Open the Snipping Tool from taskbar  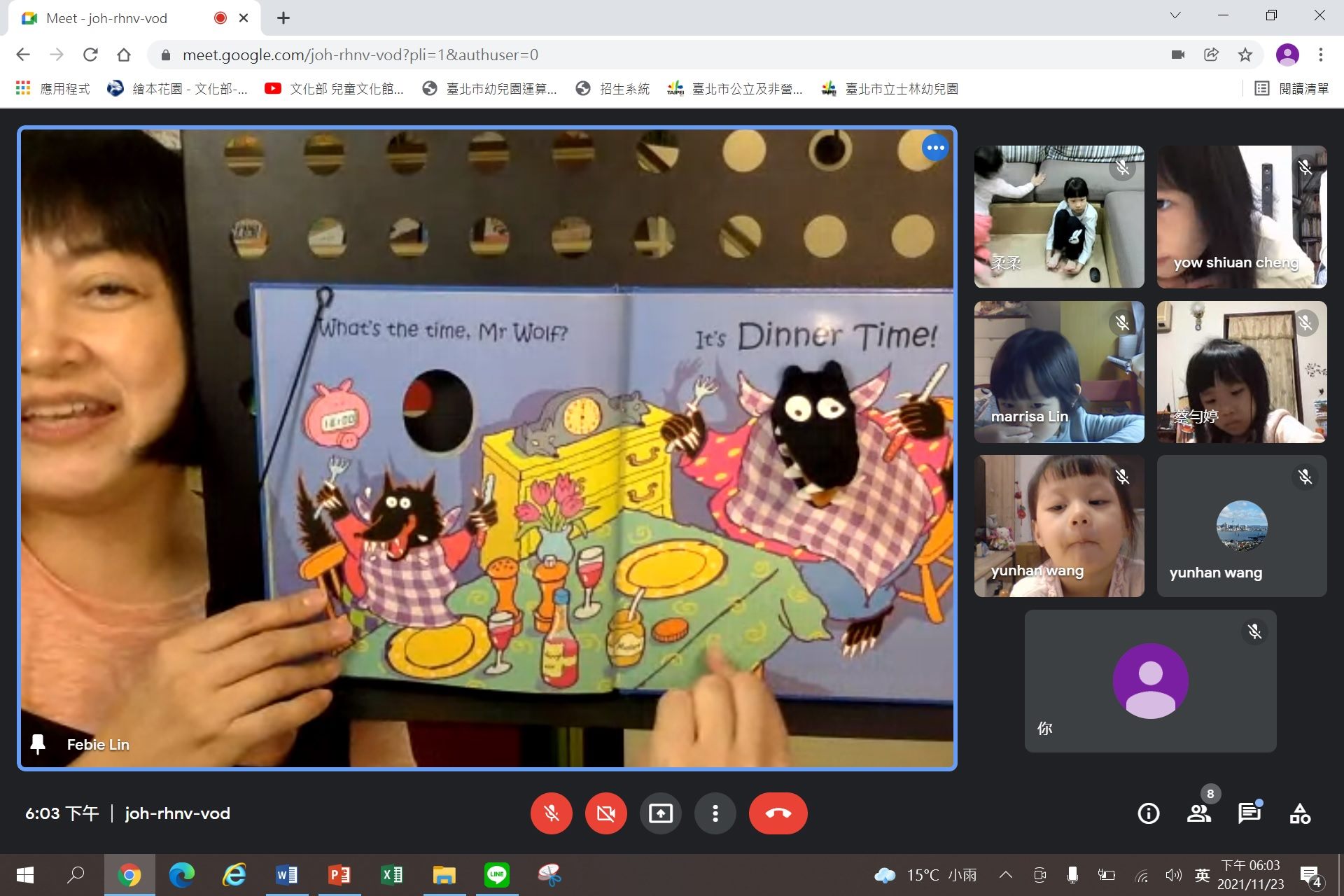pyautogui.click(x=549, y=875)
